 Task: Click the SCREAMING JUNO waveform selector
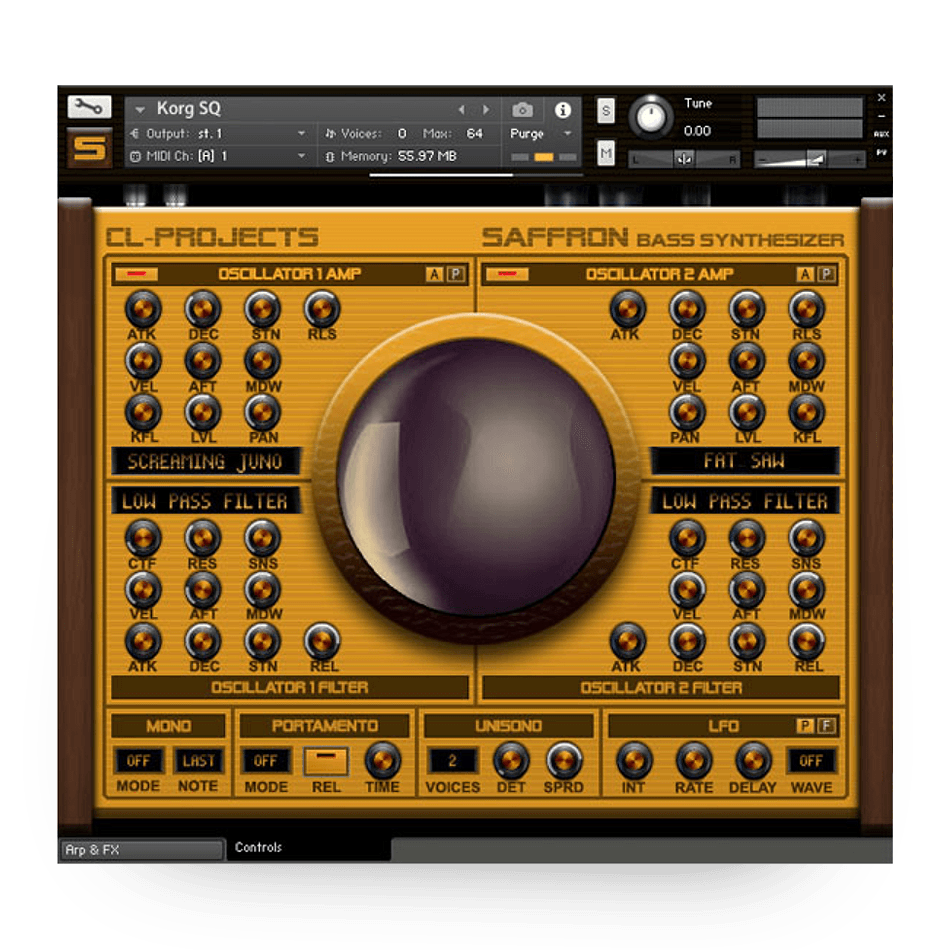point(205,461)
